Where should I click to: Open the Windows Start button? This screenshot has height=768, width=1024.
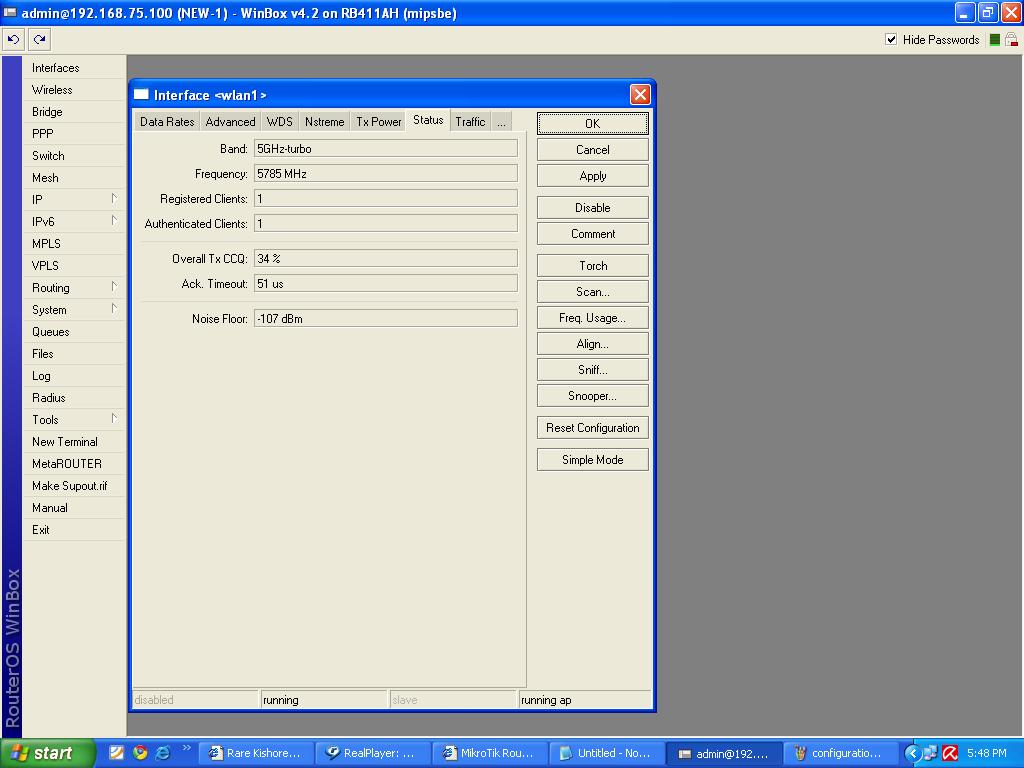pyautogui.click(x=47, y=753)
